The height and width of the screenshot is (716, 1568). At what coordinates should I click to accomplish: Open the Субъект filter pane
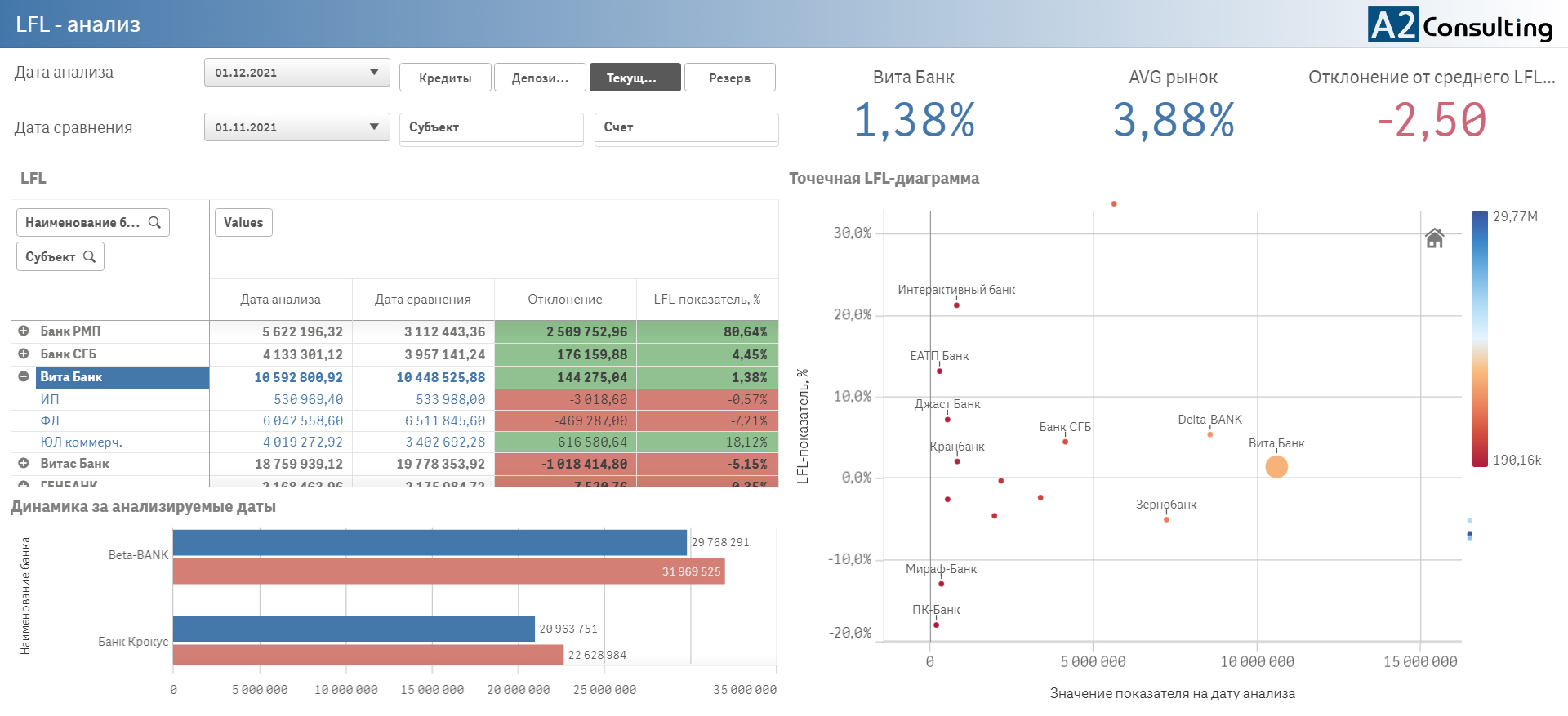click(x=491, y=128)
